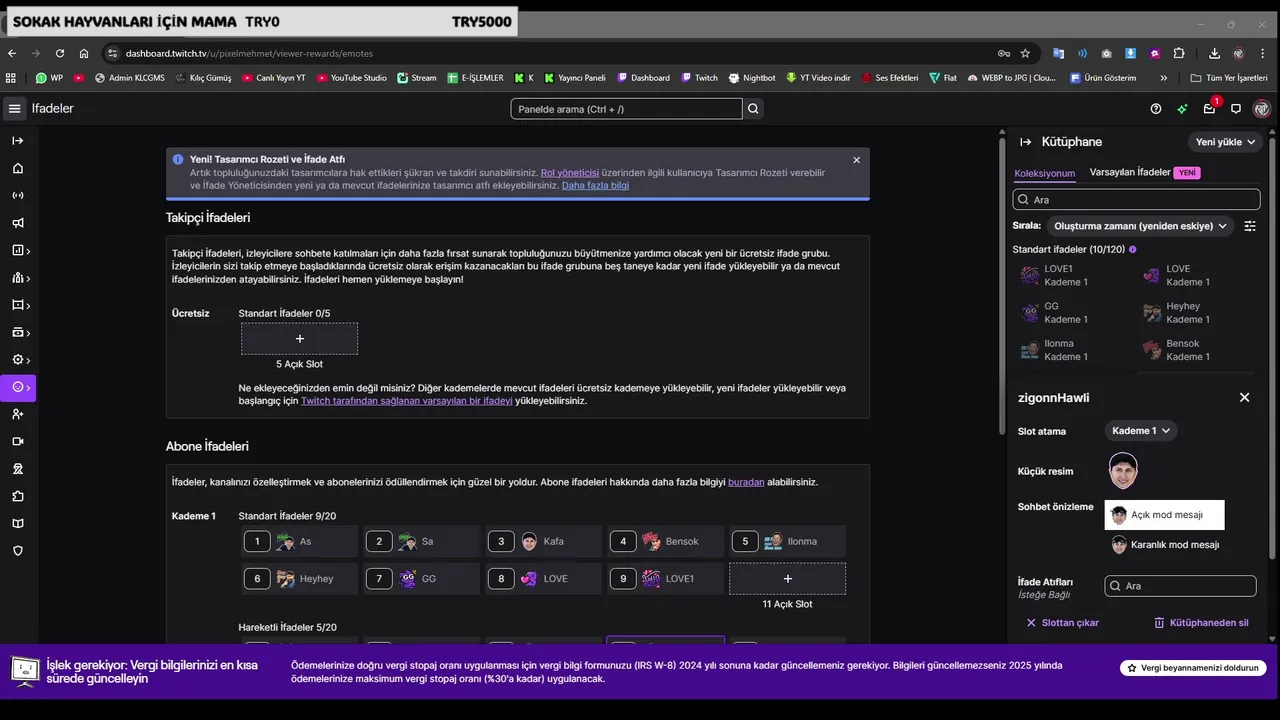
Task: Open Stream Manager via the broadcast icon
Action: 18,195
